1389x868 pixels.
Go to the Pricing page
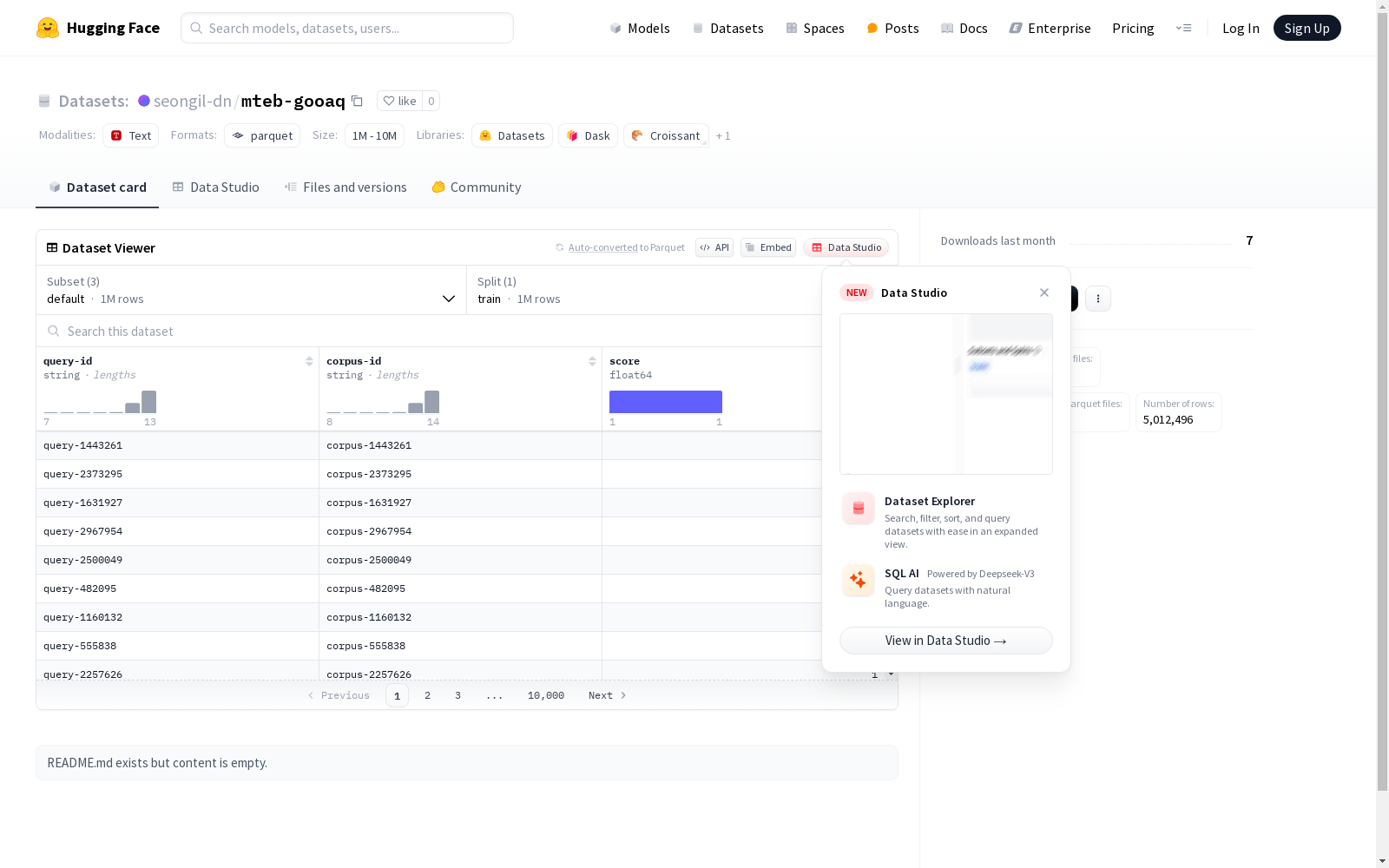(1133, 28)
